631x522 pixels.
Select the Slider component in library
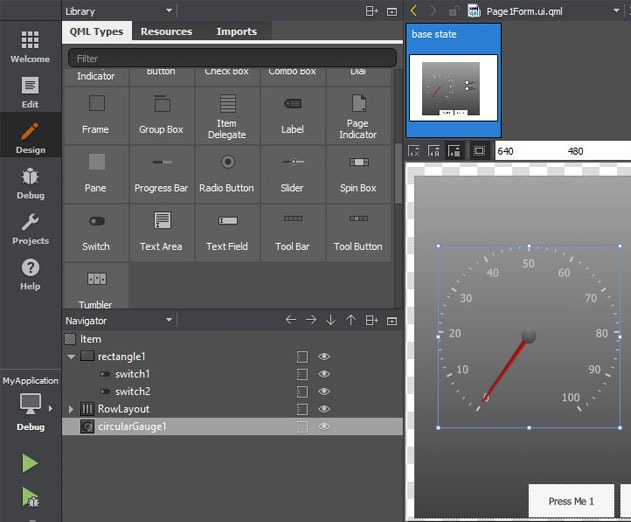292,173
